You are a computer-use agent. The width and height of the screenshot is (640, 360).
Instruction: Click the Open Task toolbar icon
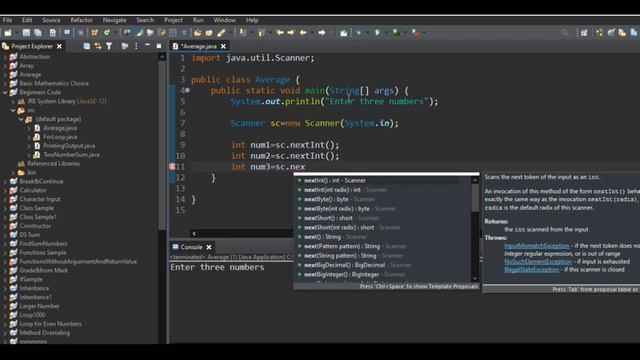tap(209, 33)
